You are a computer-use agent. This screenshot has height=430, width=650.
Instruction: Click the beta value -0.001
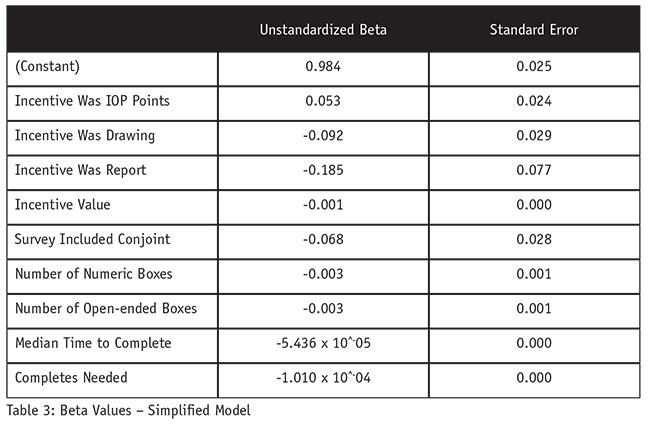click(x=323, y=204)
